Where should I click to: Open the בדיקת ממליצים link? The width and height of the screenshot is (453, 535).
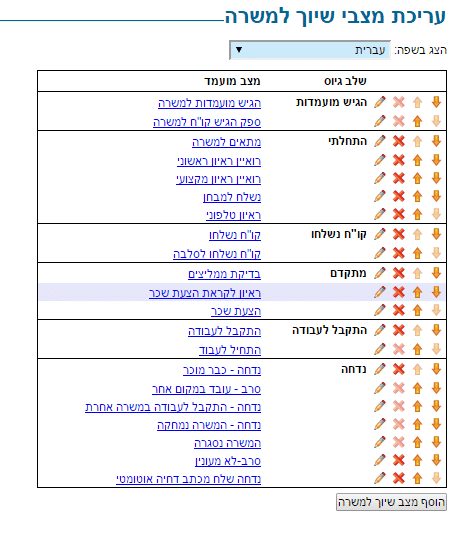(224, 274)
